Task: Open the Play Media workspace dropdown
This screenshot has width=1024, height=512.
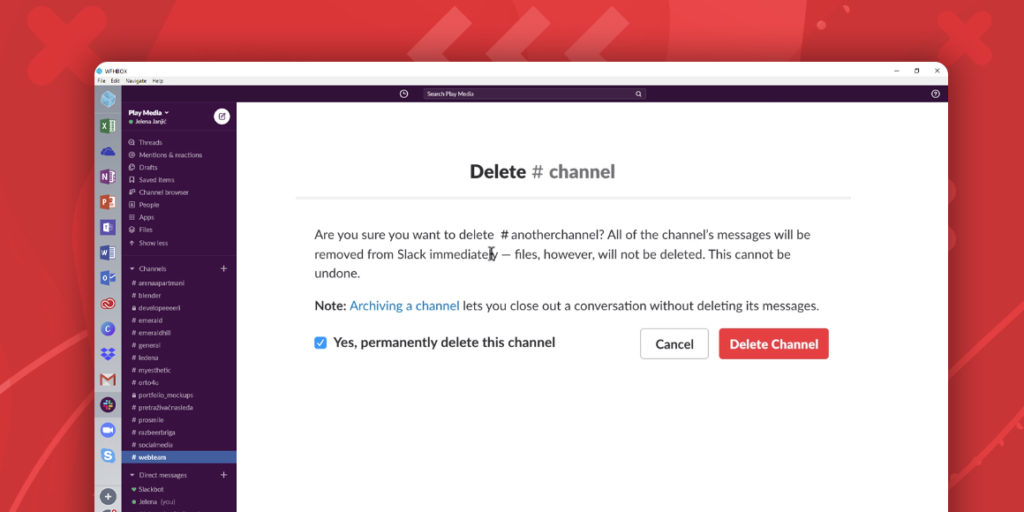Action: coord(148,112)
